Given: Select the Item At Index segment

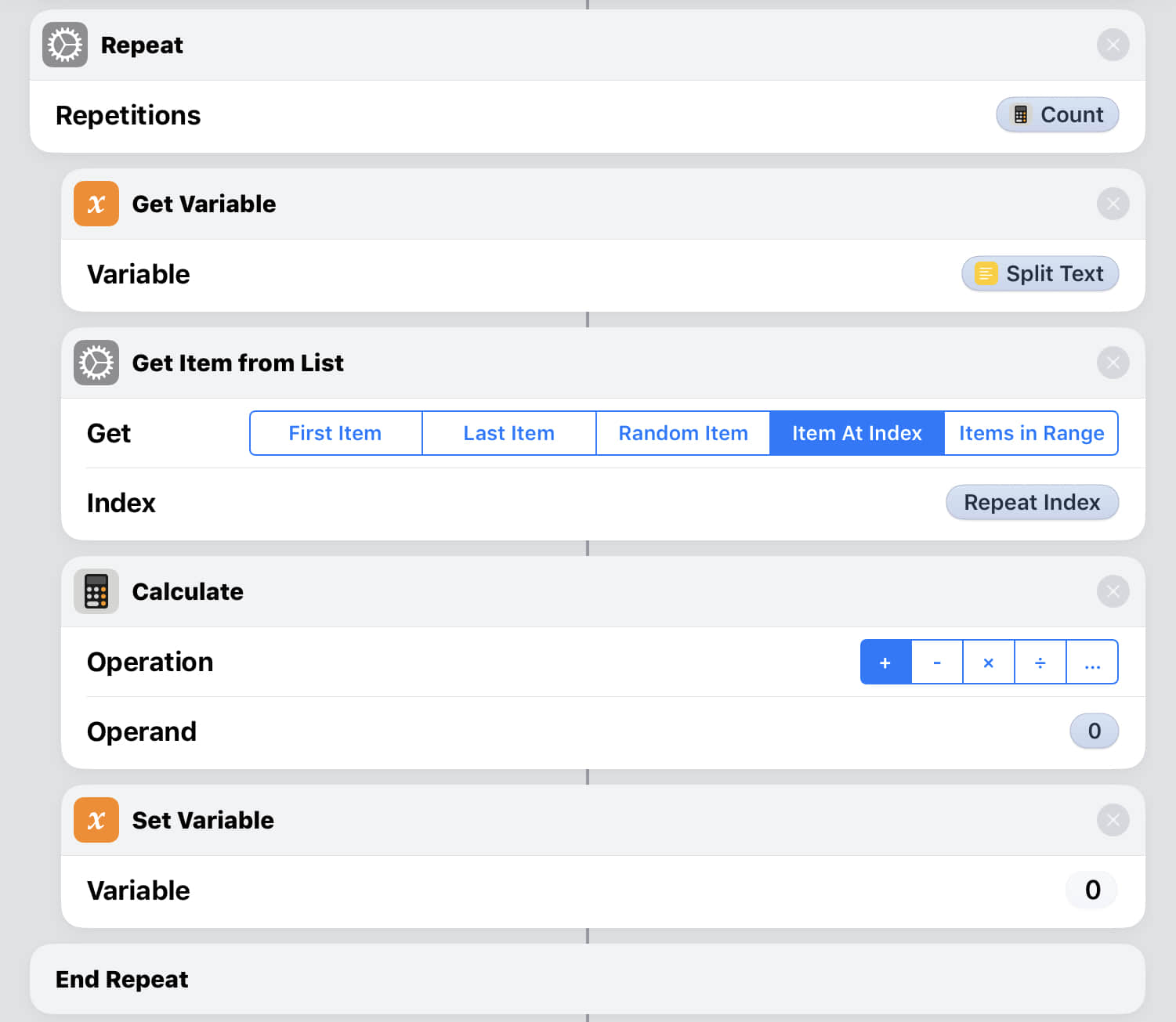Looking at the screenshot, I should (x=857, y=433).
